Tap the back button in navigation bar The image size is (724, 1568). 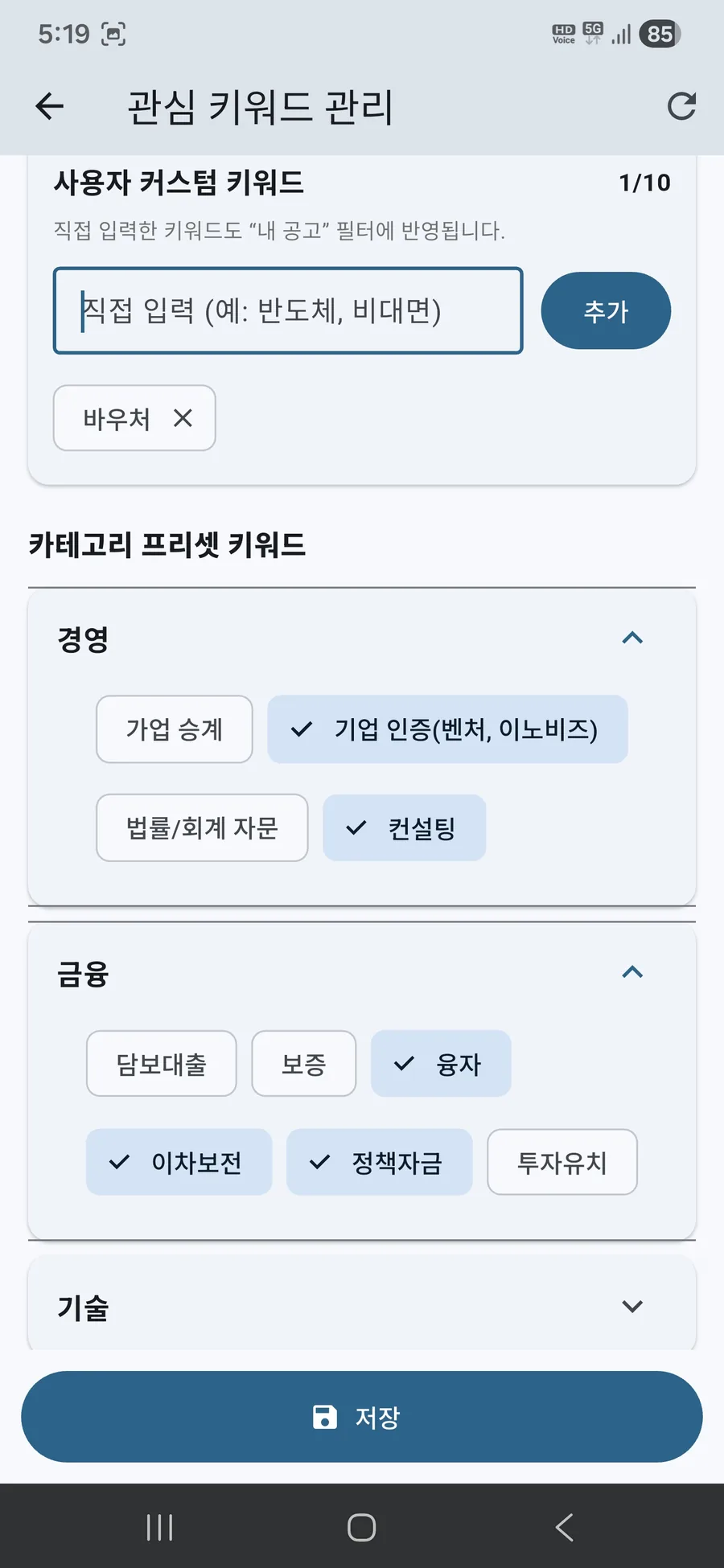point(563,1526)
